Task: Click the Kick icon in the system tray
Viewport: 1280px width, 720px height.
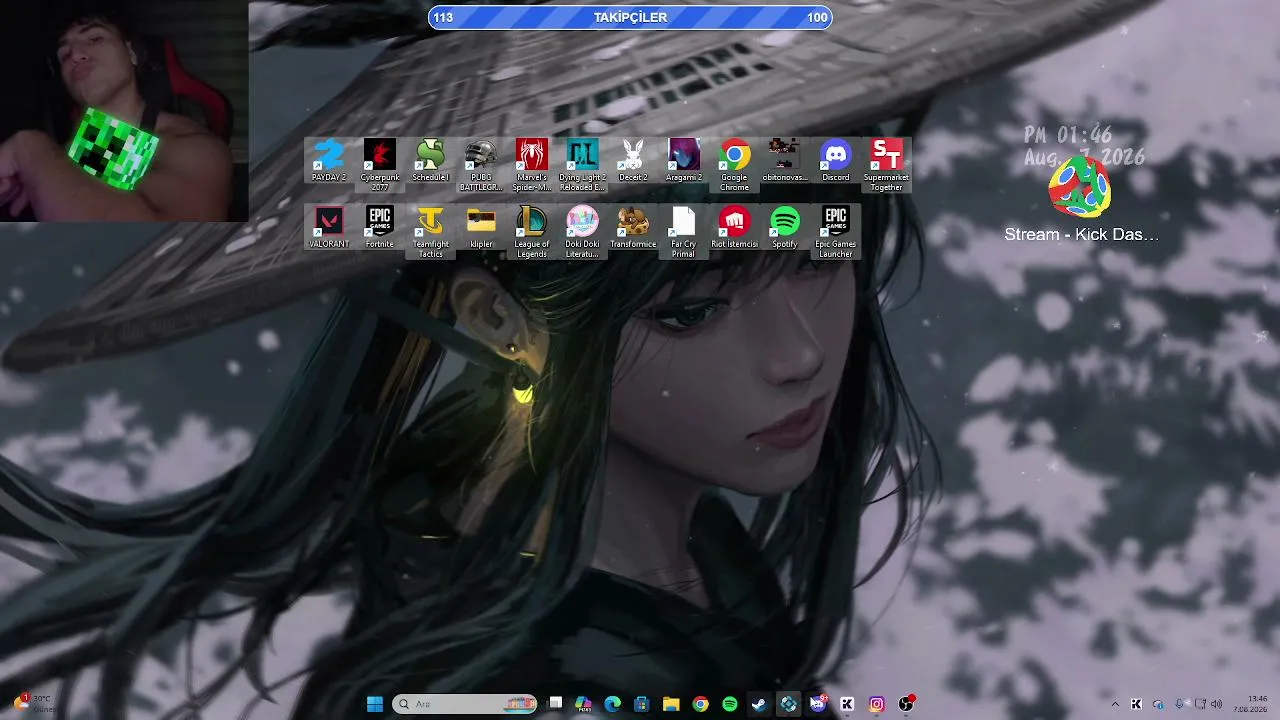Action: coord(1136,704)
